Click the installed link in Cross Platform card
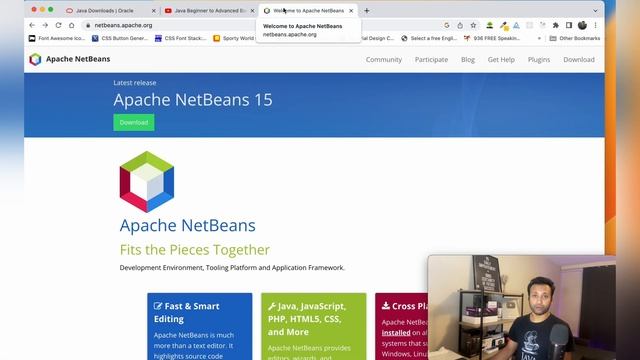This screenshot has width=640, height=360. [396, 333]
